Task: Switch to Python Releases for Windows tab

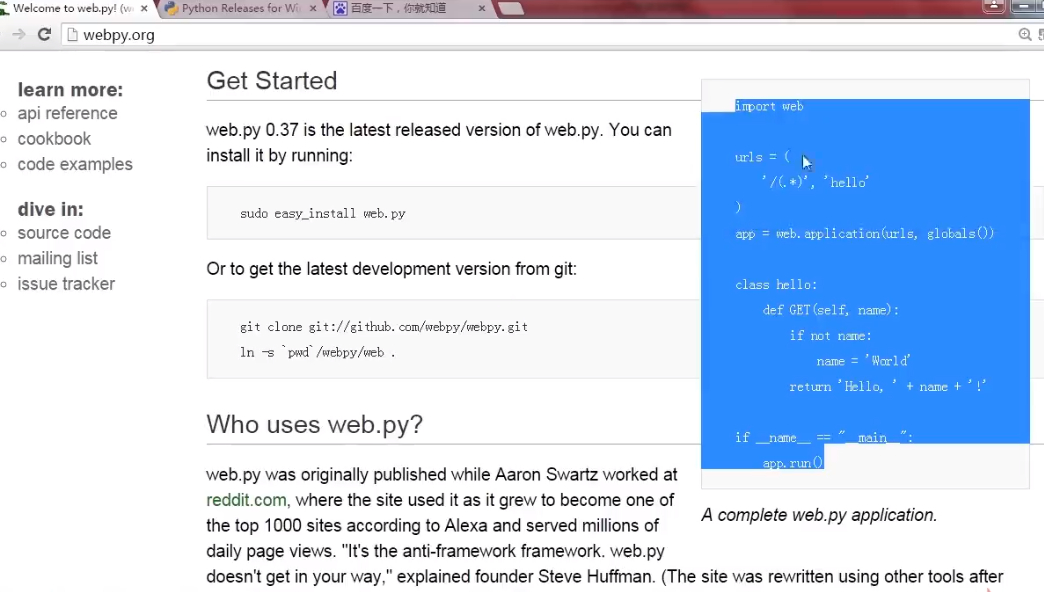Action: (242, 9)
